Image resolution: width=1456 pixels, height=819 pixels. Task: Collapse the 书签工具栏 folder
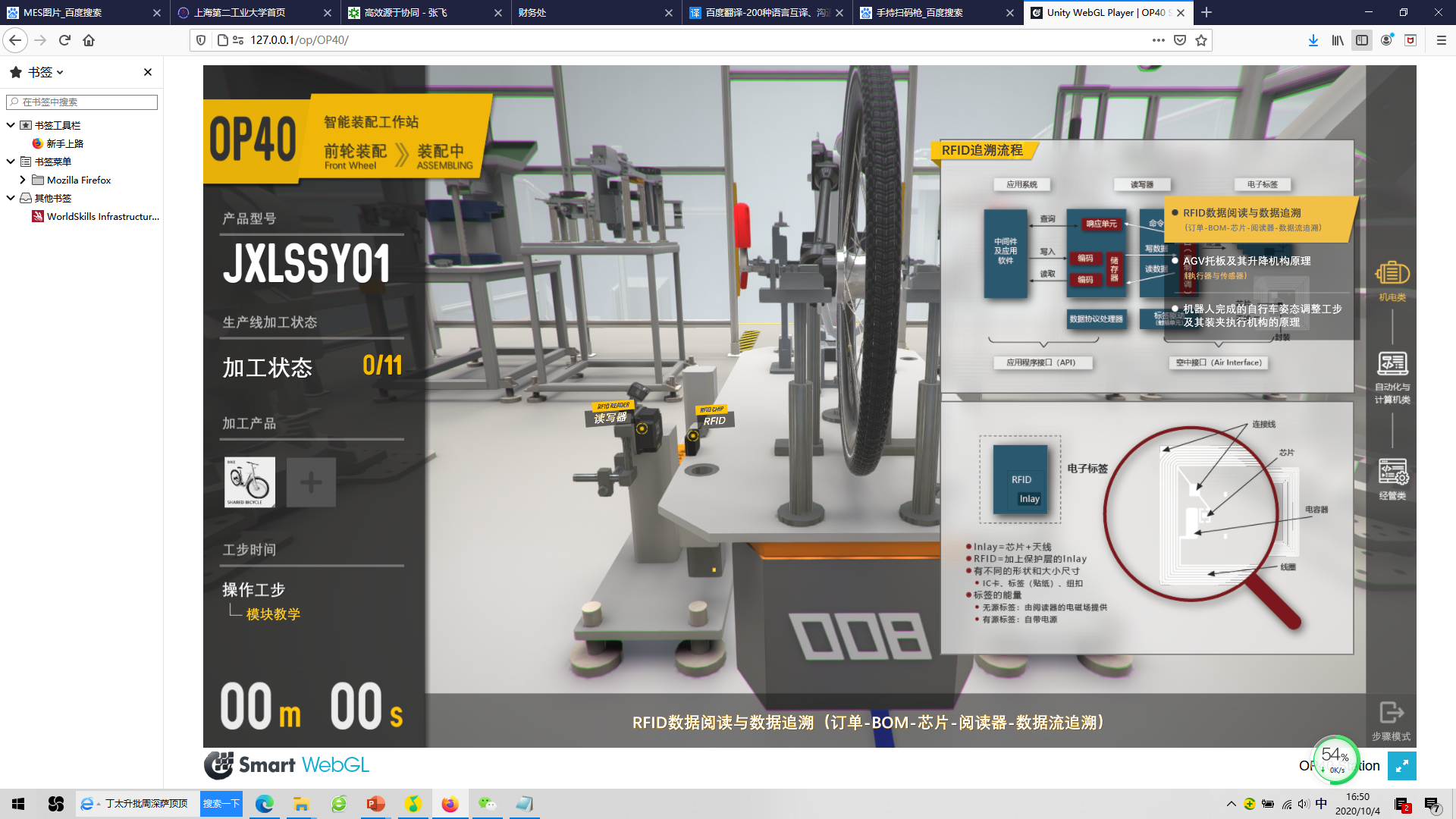[11, 125]
